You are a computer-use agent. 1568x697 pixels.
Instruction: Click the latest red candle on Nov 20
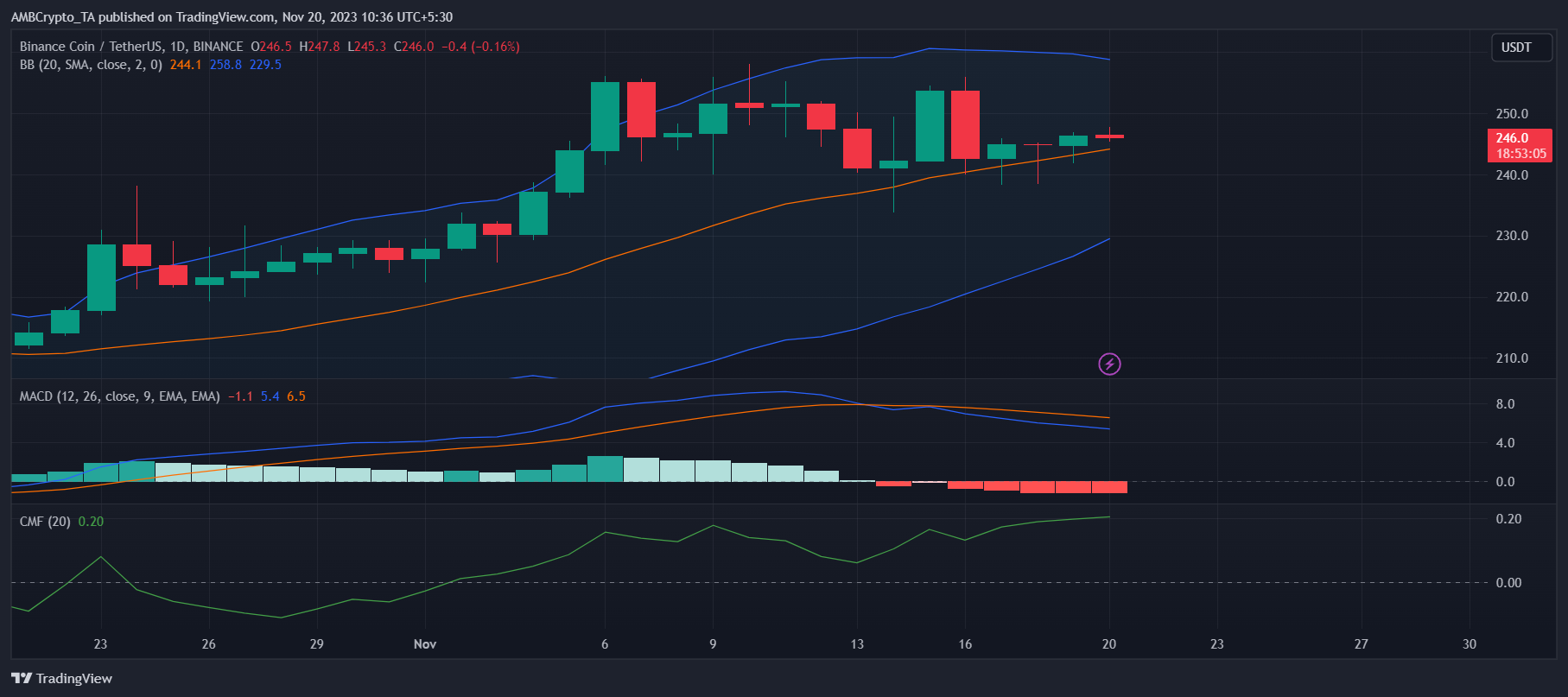1109,136
